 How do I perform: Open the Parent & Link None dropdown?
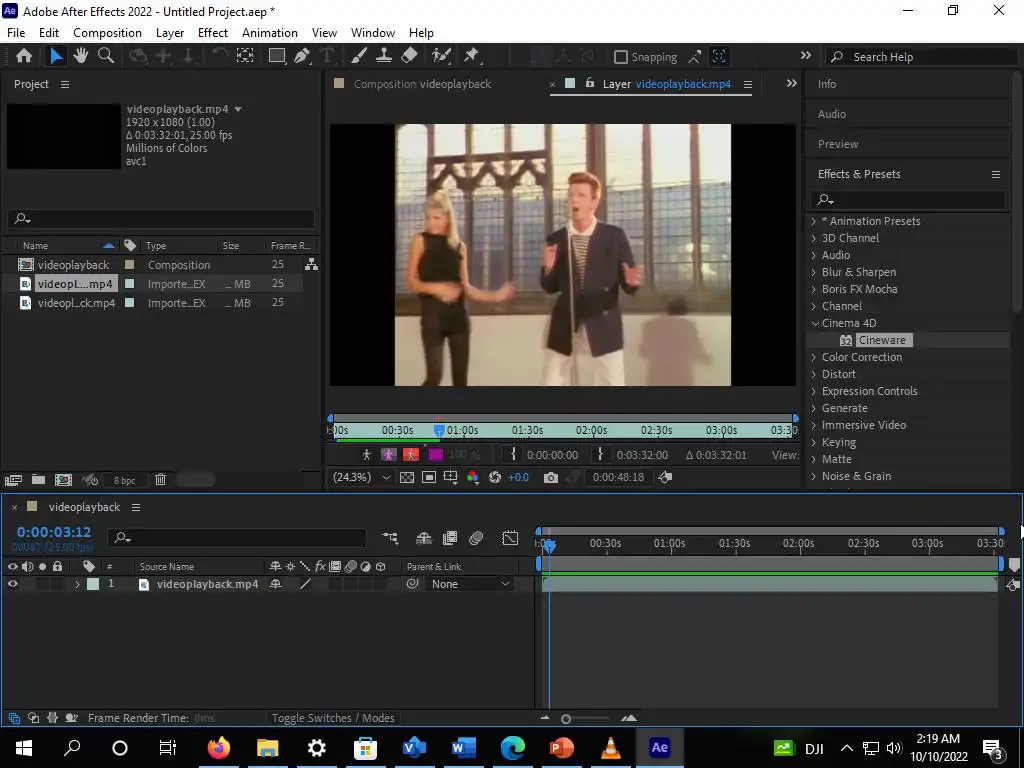pyautogui.click(x=470, y=584)
